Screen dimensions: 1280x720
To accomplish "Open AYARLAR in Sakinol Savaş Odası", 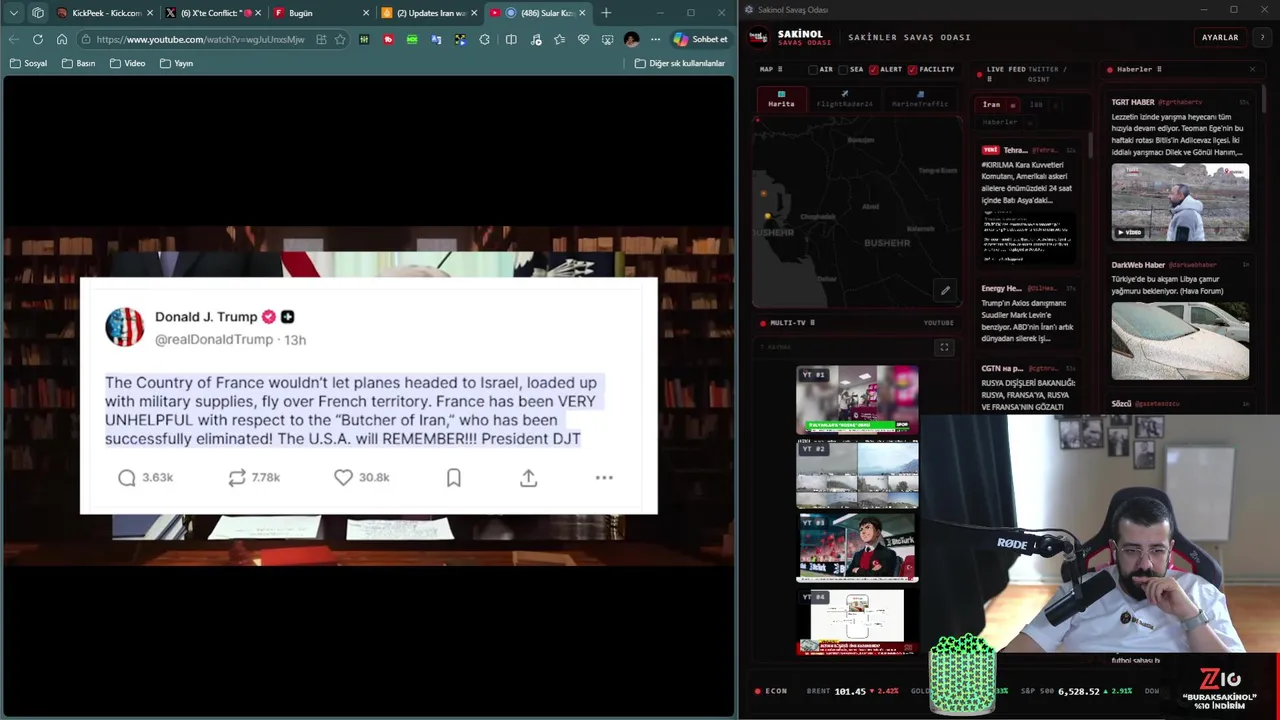I will pos(1220,37).
